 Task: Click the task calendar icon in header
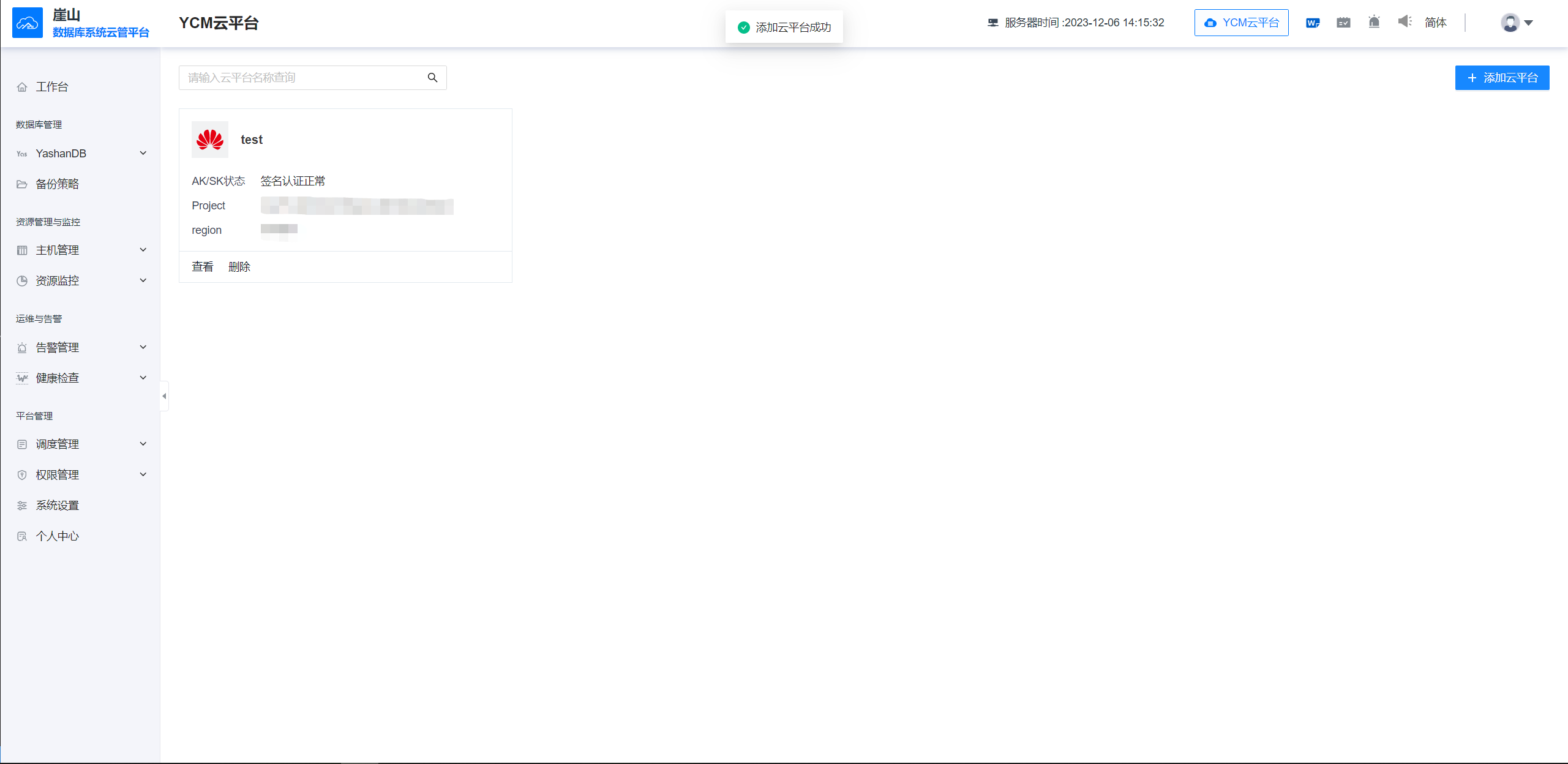click(1343, 23)
